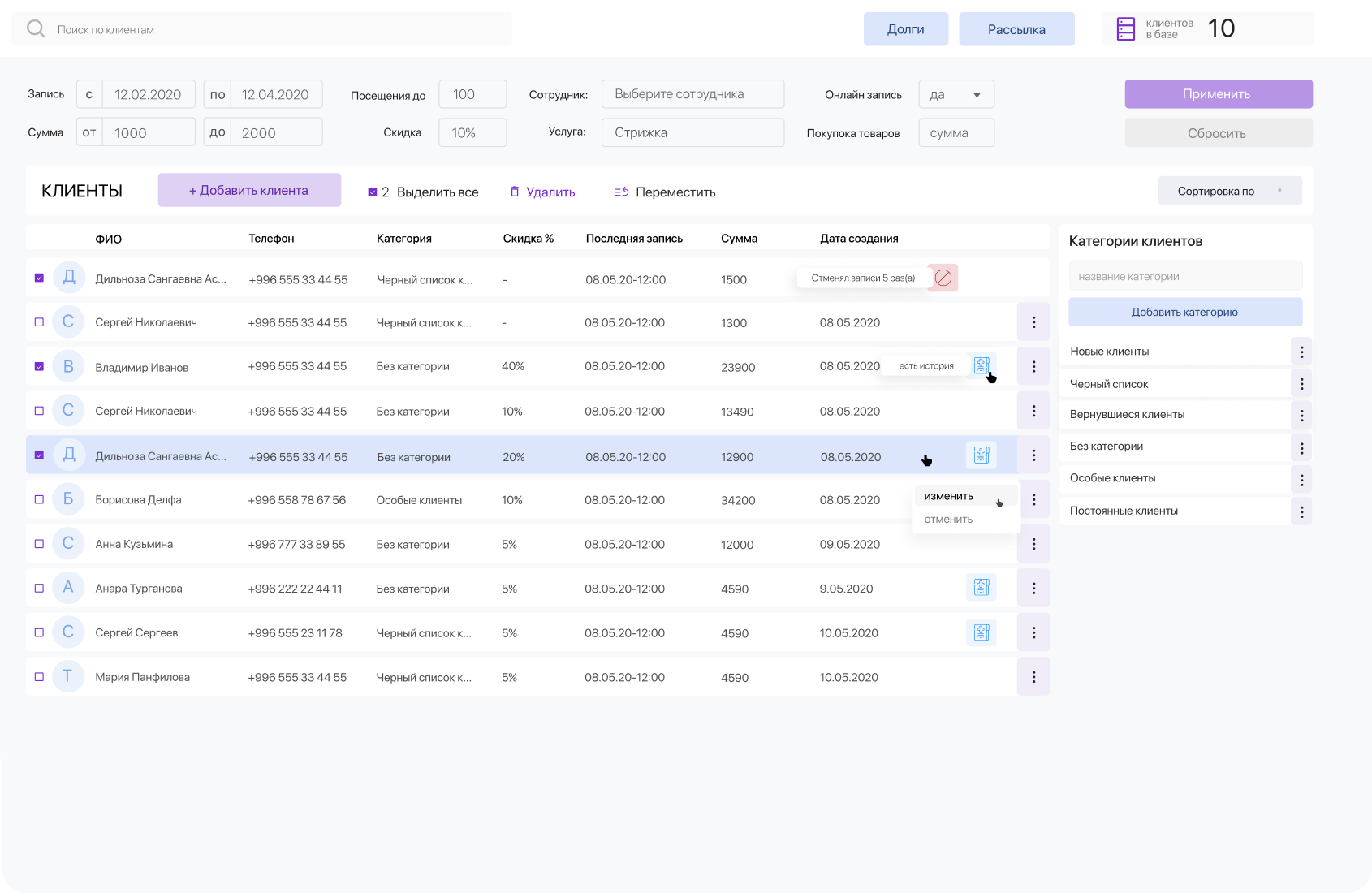Open history icon in Анара Турганова row
The height and width of the screenshot is (893, 1372).
coord(981,587)
